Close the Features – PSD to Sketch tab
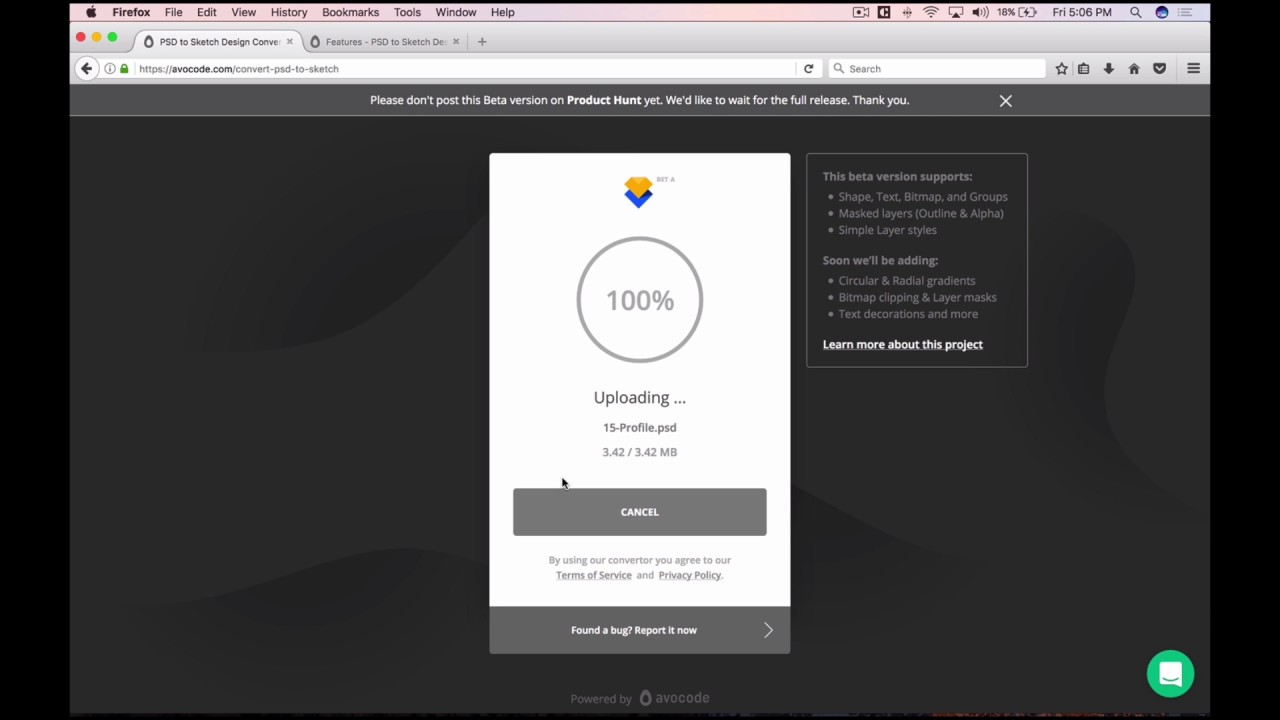This screenshot has width=1280, height=720. click(456, 42)
